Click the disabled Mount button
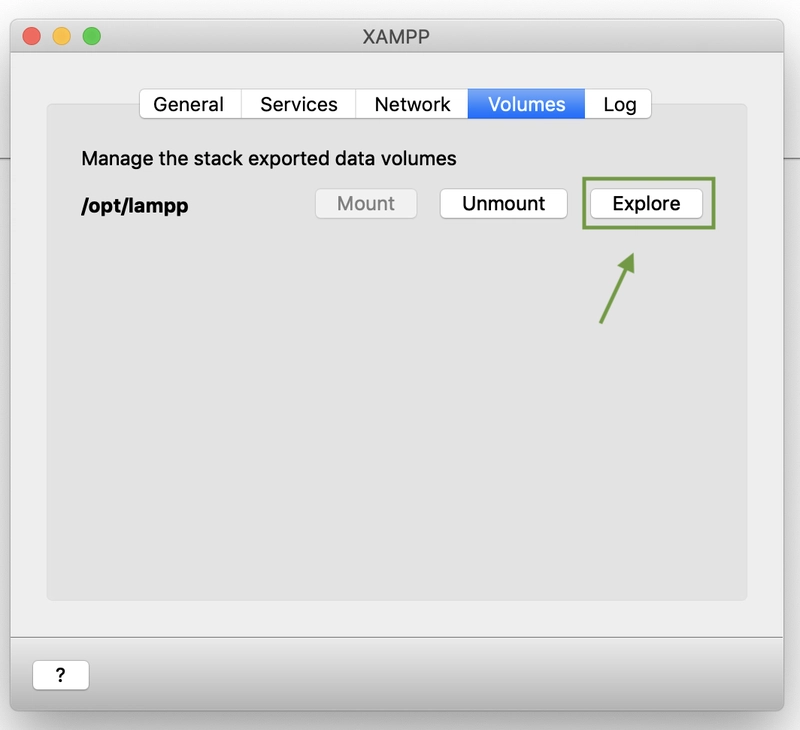The image size is (800, 730). [x=366, y=204]
